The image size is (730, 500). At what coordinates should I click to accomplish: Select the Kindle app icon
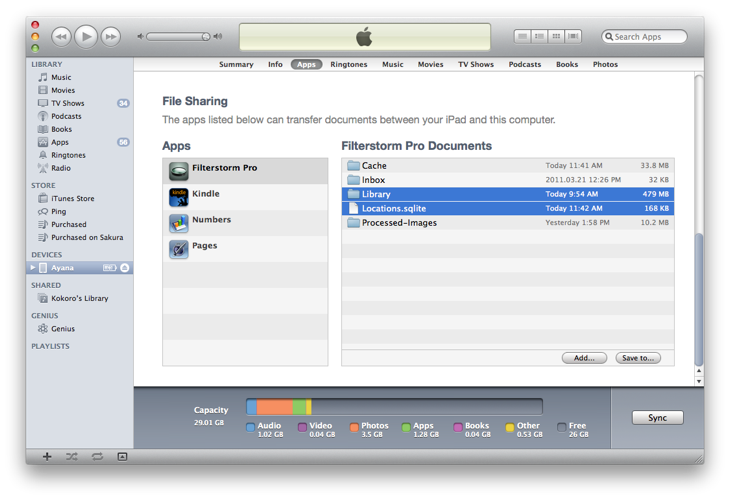[179, 197]
